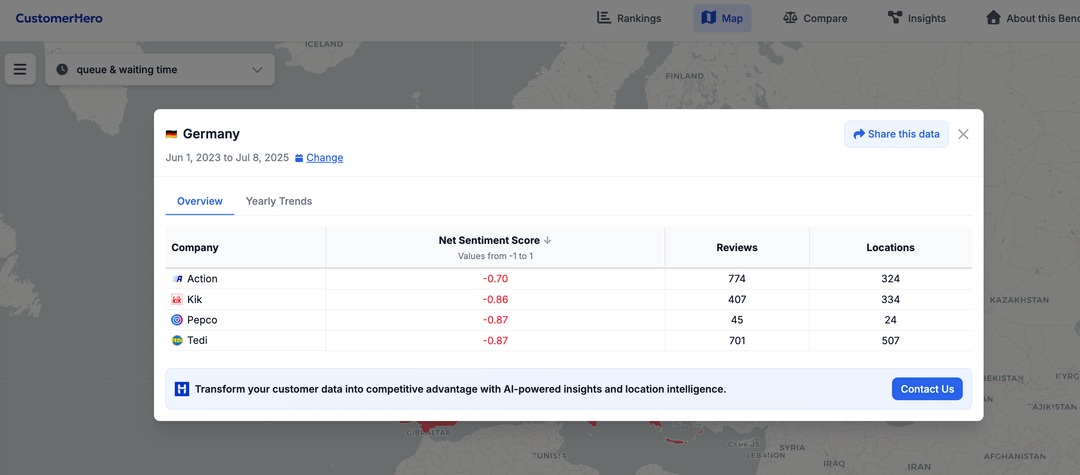
Task: Select the Overview tab
Action: coord(200,201)
